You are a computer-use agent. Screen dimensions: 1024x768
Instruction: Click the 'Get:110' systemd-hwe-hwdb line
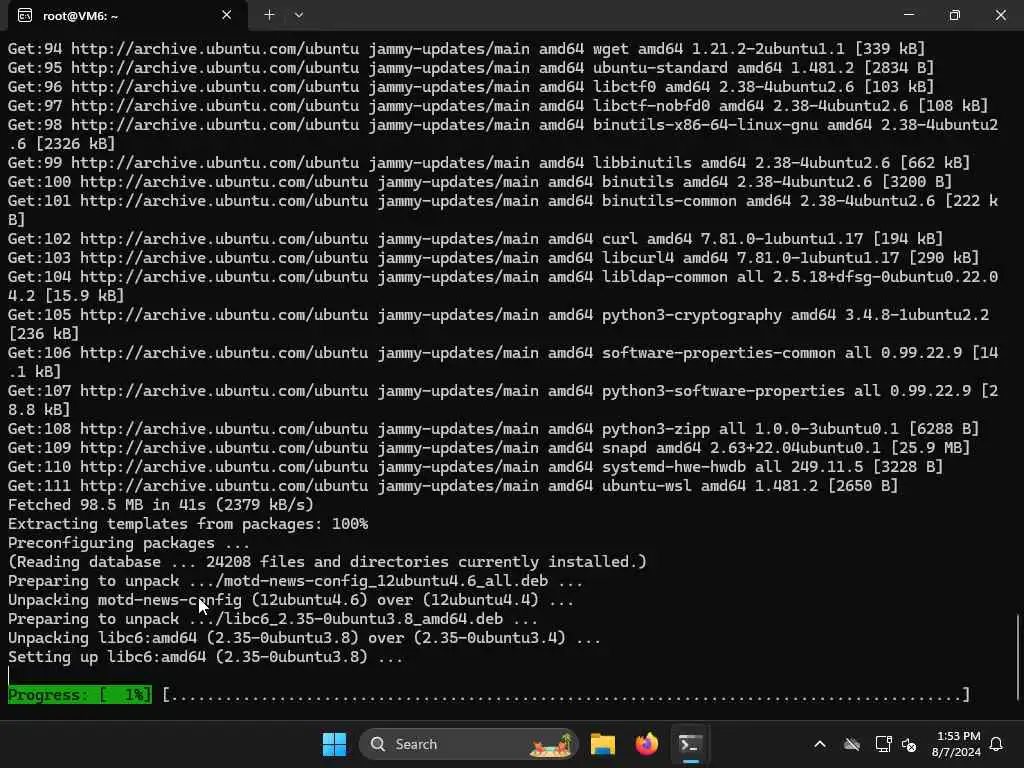pos(475,467)
